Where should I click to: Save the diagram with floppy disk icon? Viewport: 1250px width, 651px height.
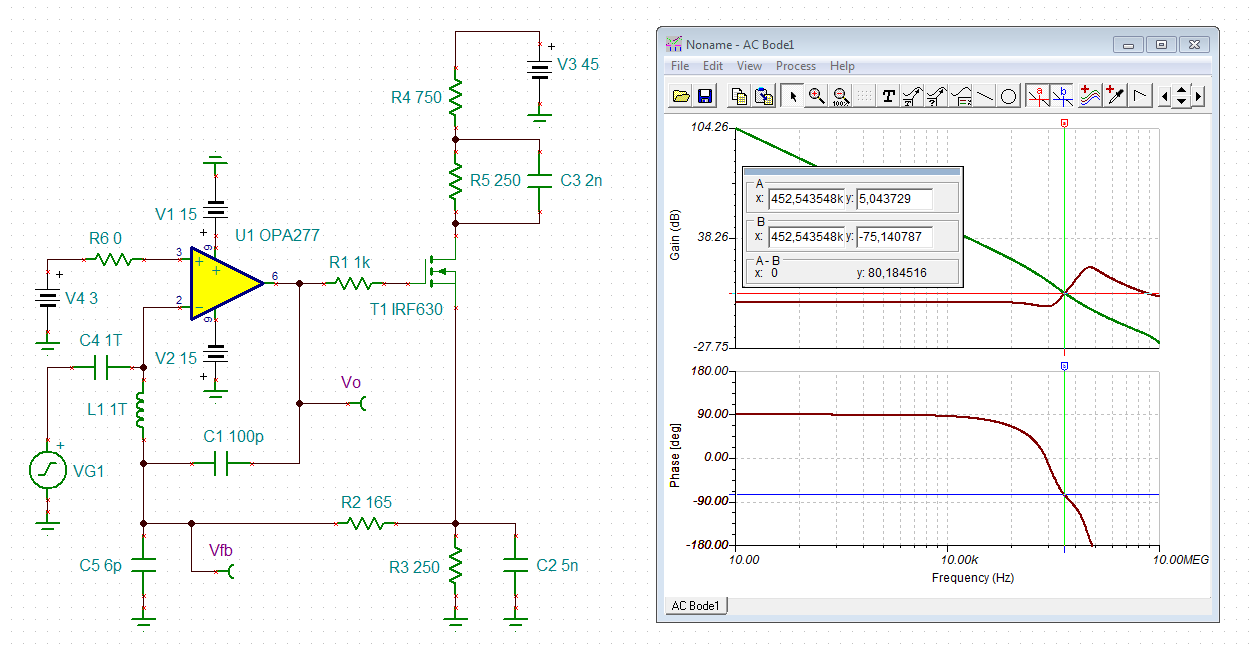[x=704, y=96]
